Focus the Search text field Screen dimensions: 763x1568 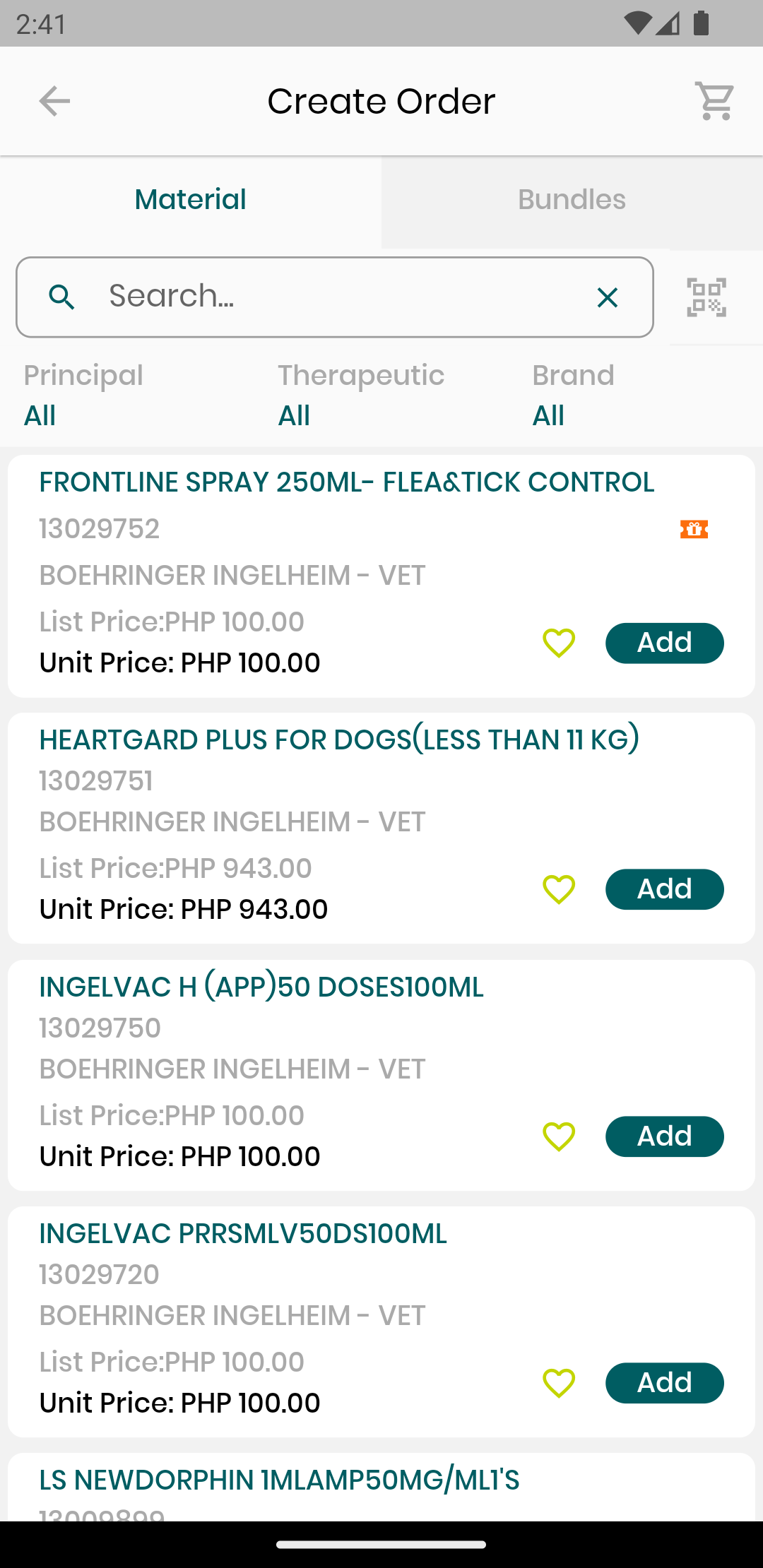click(339, 297)
